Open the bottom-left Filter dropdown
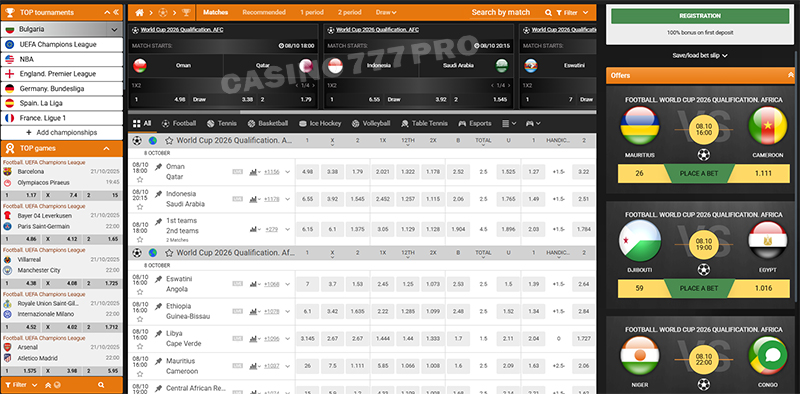 pos(21,385)
